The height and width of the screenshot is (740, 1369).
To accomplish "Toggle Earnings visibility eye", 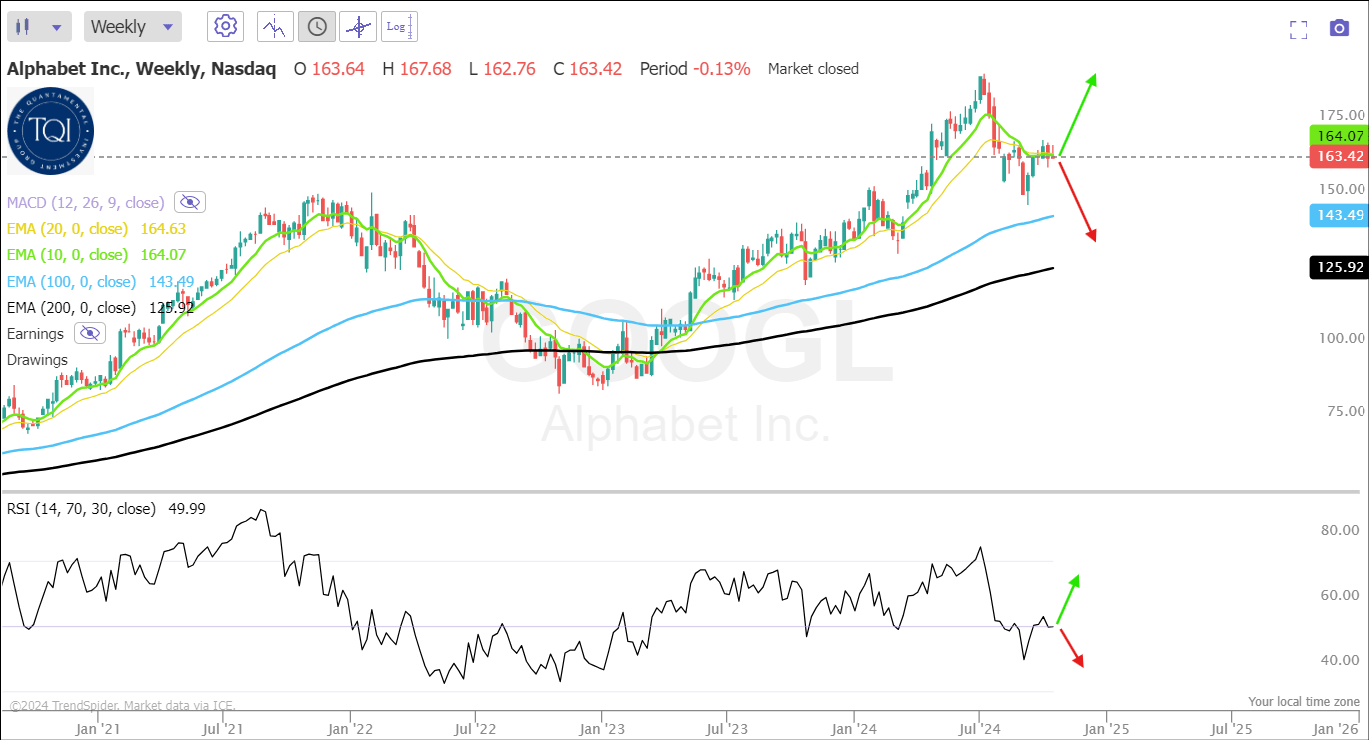I will (90, 333).
